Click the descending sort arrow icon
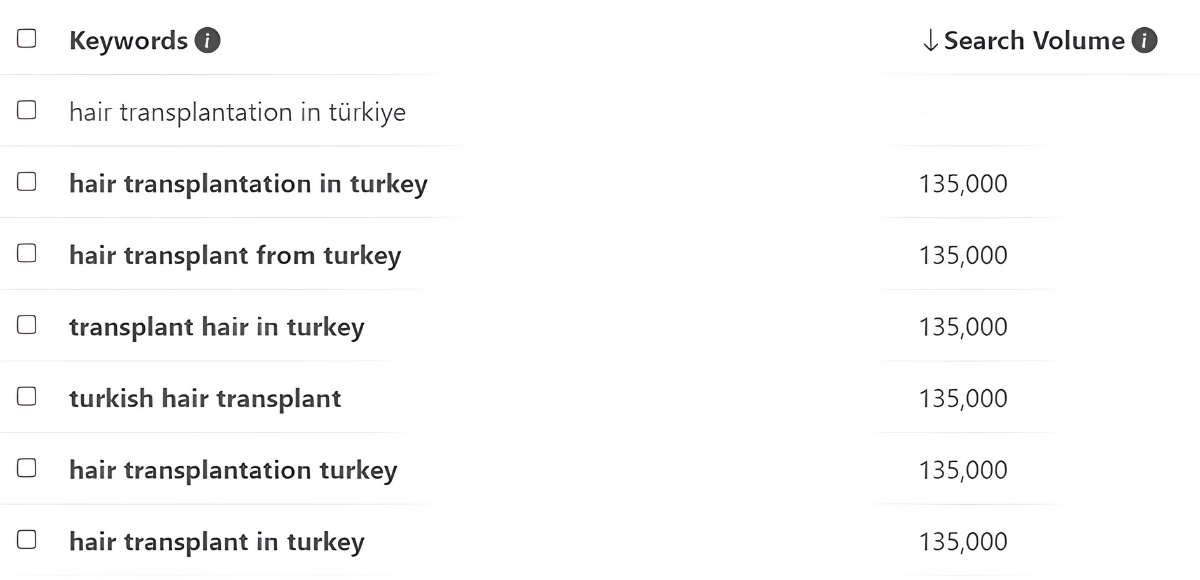The height and width of the screenshot is (580, 1200). (x=930, y=41)
